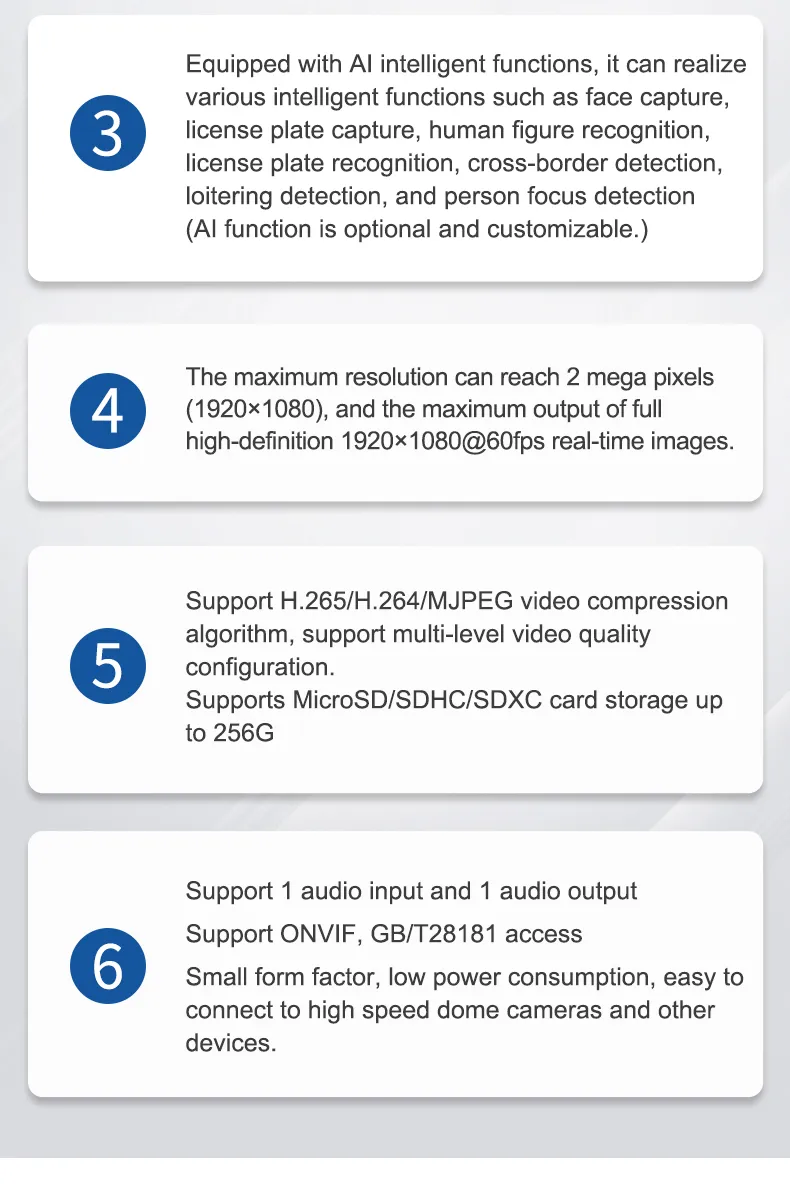Click "Small form factor, low power consumption" line
This screenshot has width=790, height=1196.
click(x=464, y=977)
